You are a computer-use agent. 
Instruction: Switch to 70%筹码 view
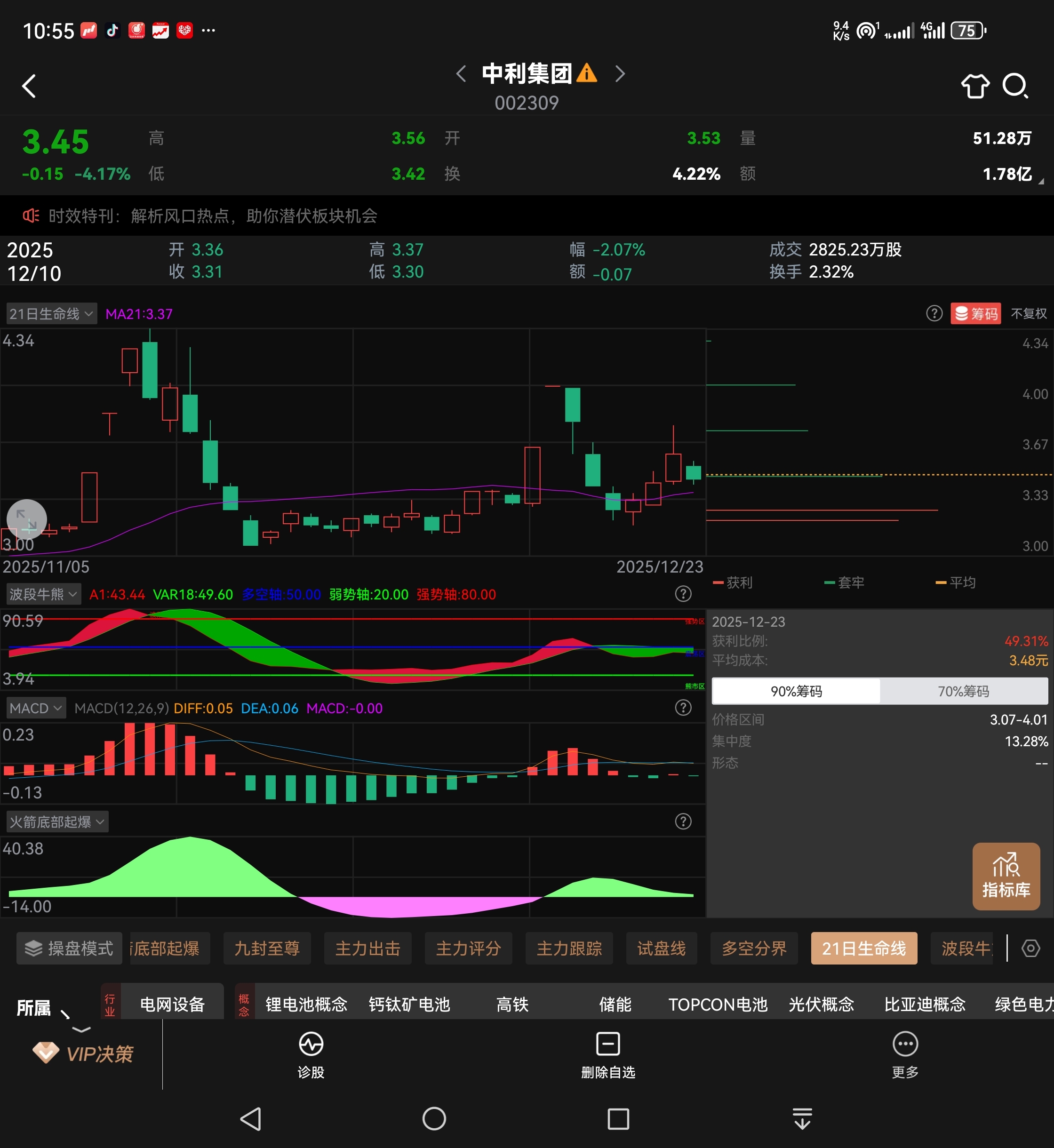(x=963, y=691)
